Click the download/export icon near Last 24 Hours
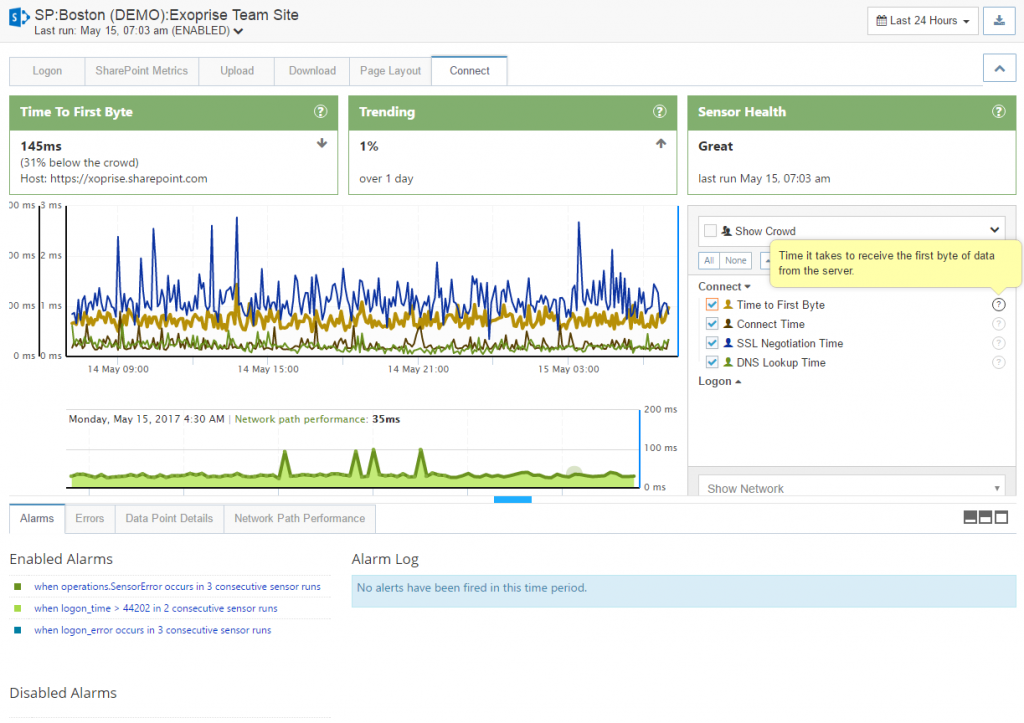The height and width of the screenshot is (723, 1024). pyautogui.click(x=999, y=20)
